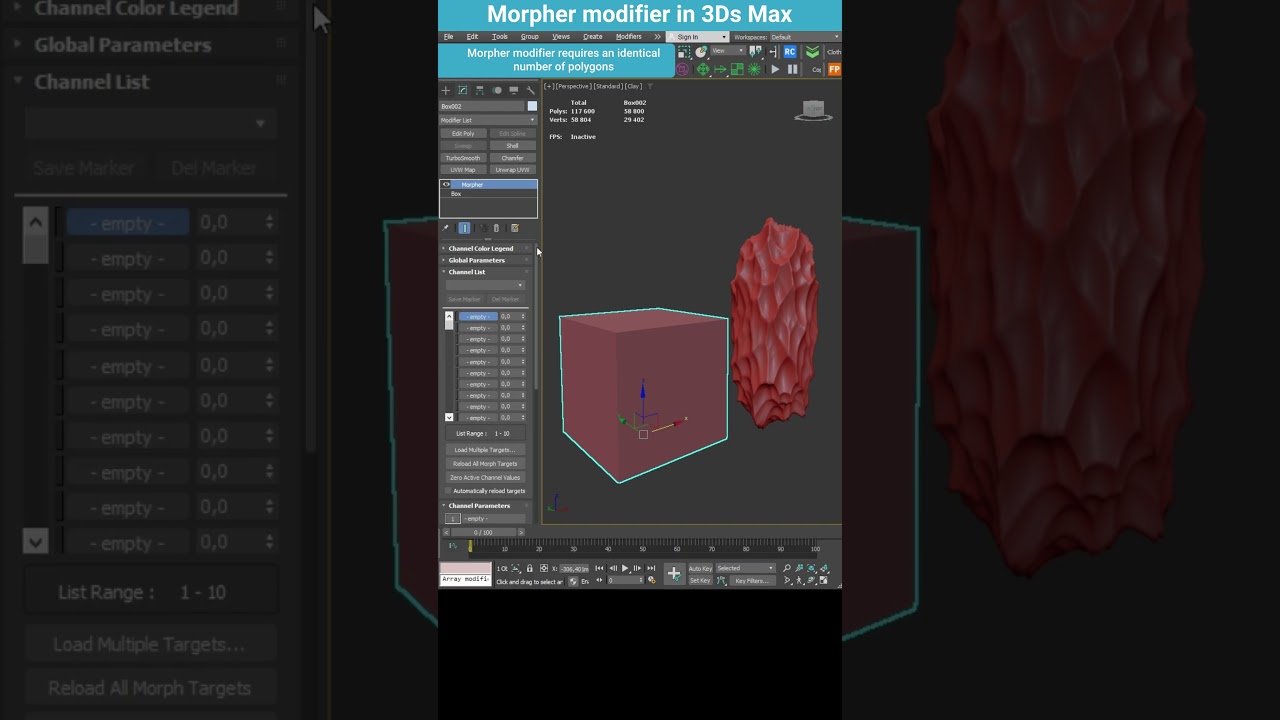Click the Go to Start playback button
This screenshot has width=1280, height=720.
(599, 568)
